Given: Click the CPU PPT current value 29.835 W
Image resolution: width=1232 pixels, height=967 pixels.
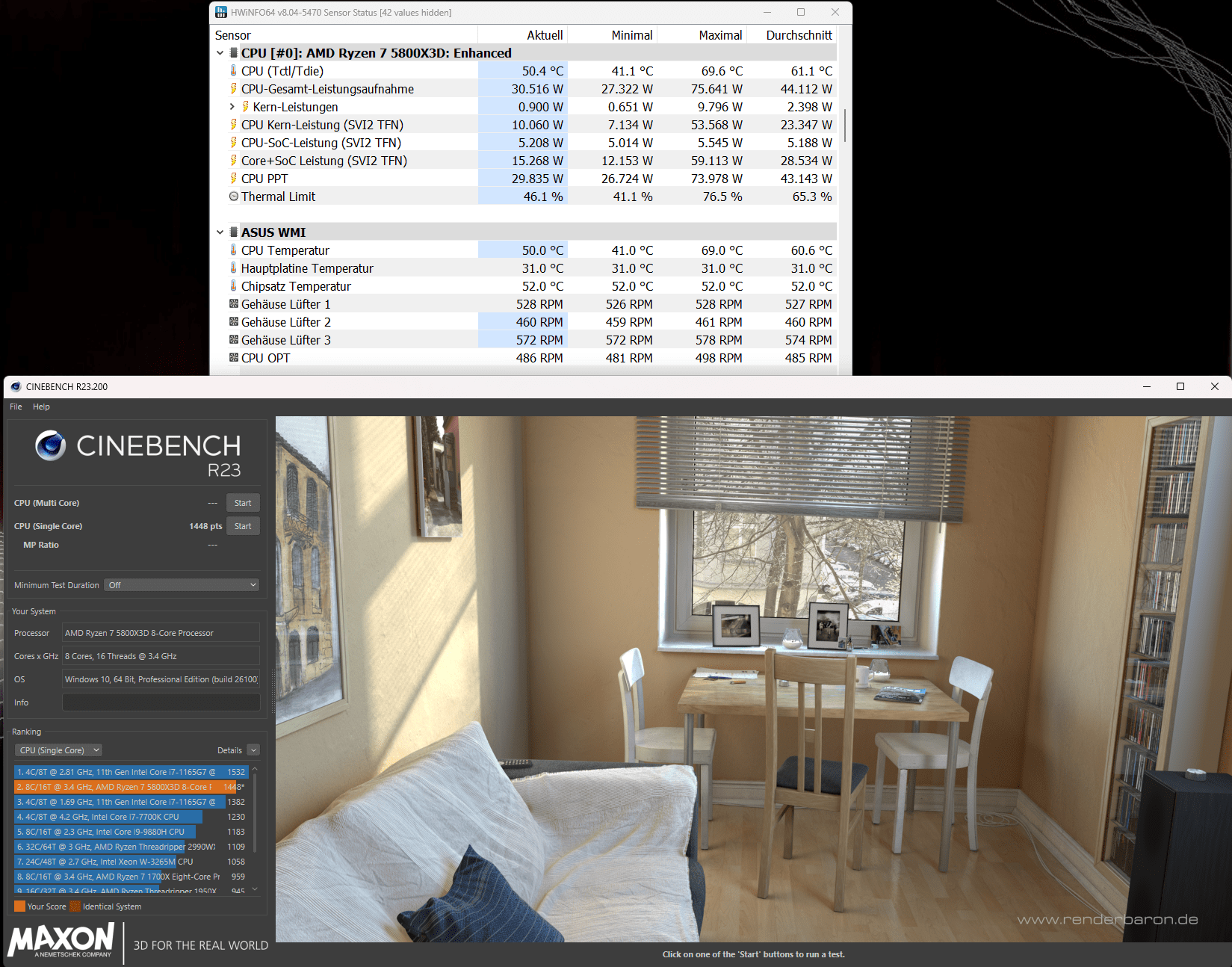Looking at the screenshot, I should click(x=537, y=179).
